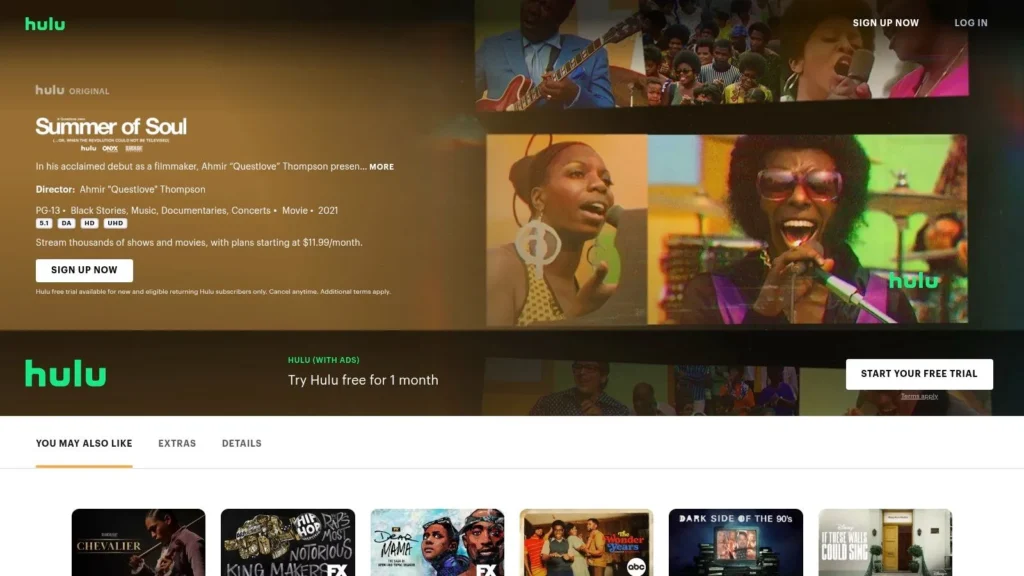The height and width of the screenshot is (576, 1024).
Task: Click the white SIGN UP NOW button
Action: point(84,270)
